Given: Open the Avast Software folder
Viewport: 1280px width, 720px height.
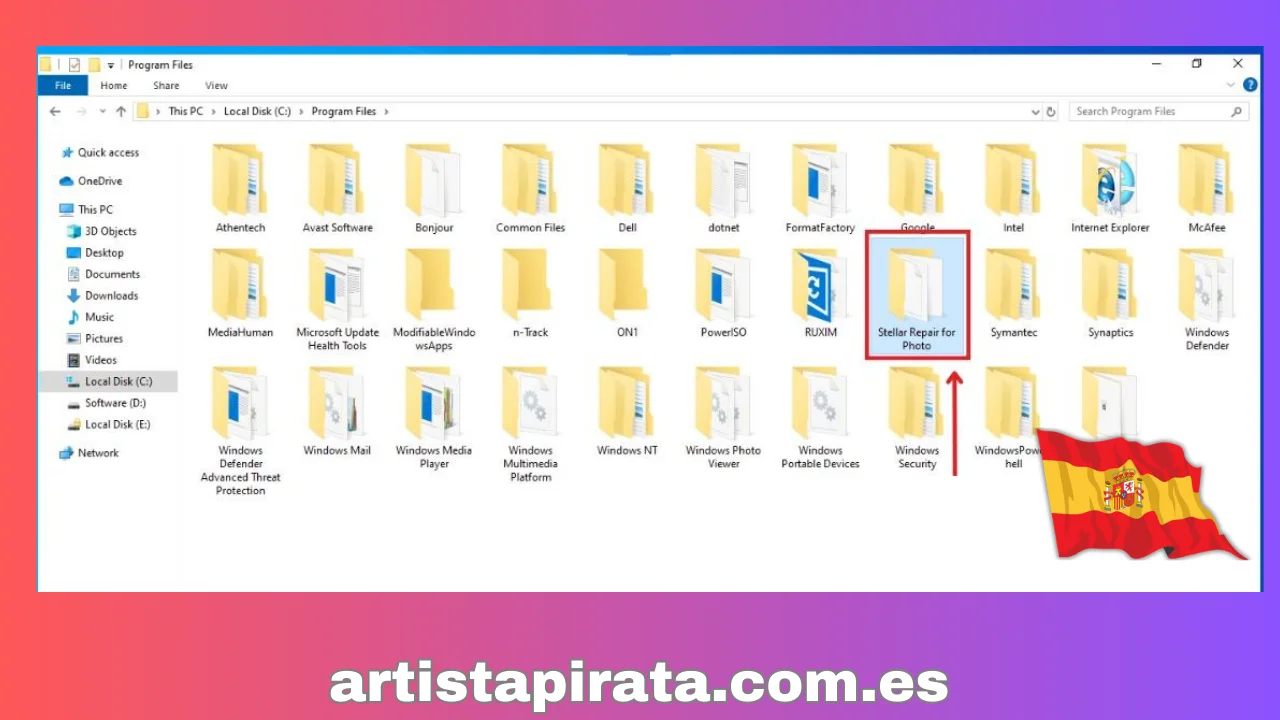Looking at the screenshot, I should tap(337, 190).
